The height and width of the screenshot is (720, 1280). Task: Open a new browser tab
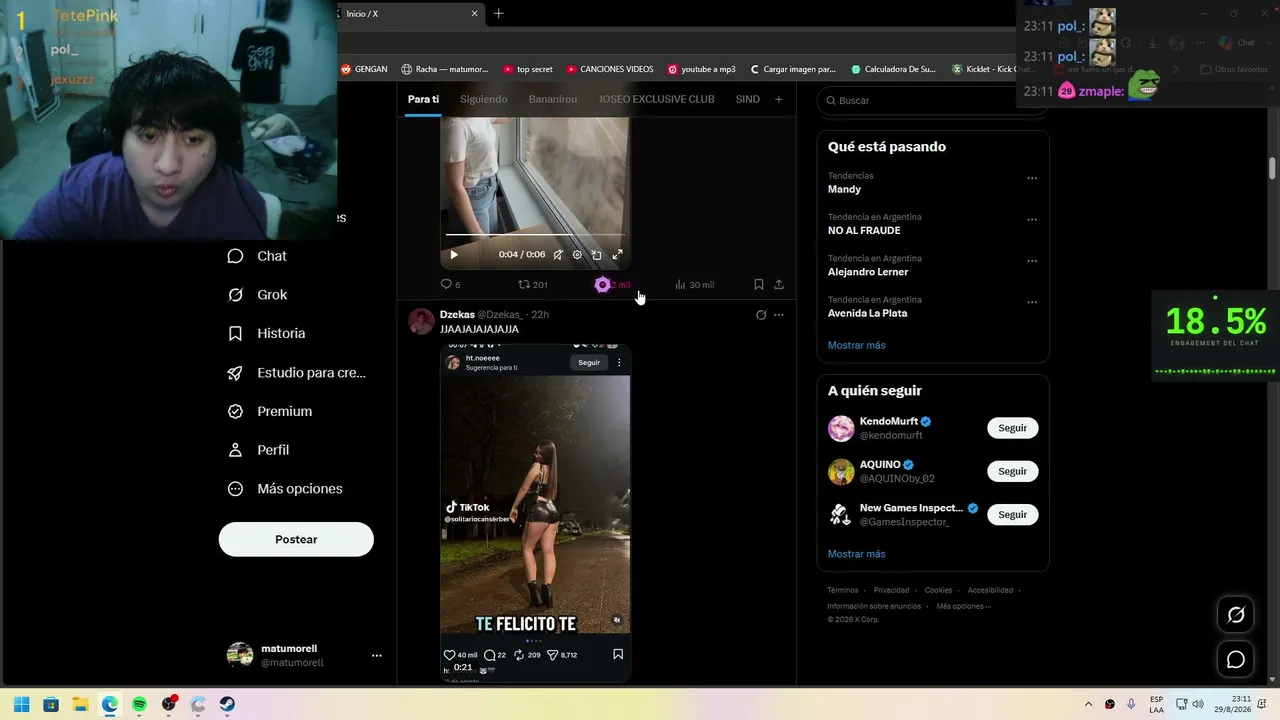(x=498, y=13)
